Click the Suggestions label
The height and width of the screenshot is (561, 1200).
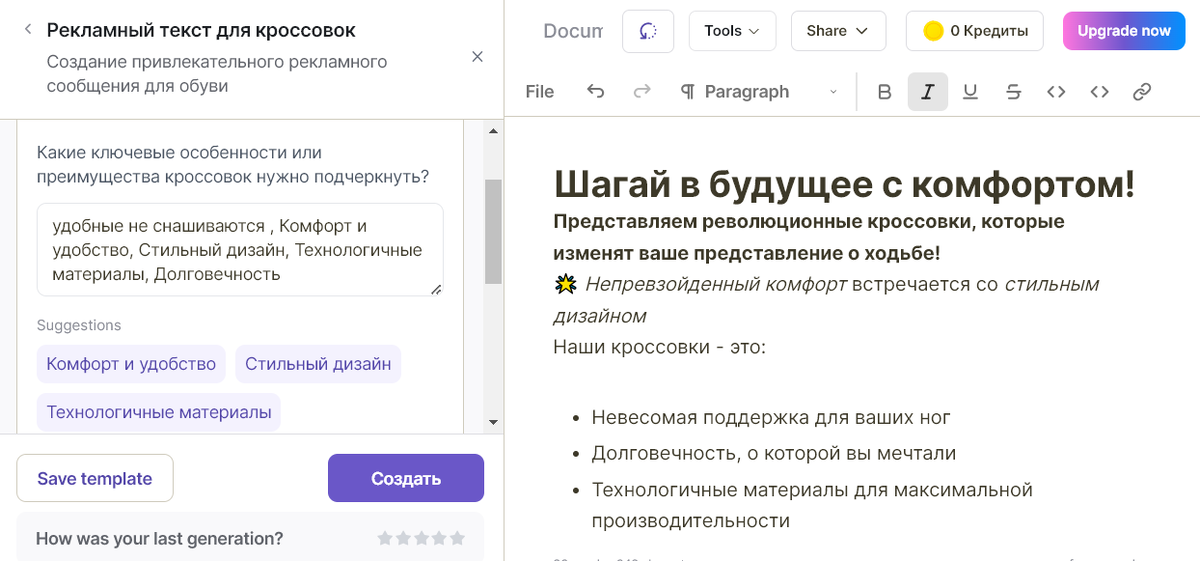(79, 325)
